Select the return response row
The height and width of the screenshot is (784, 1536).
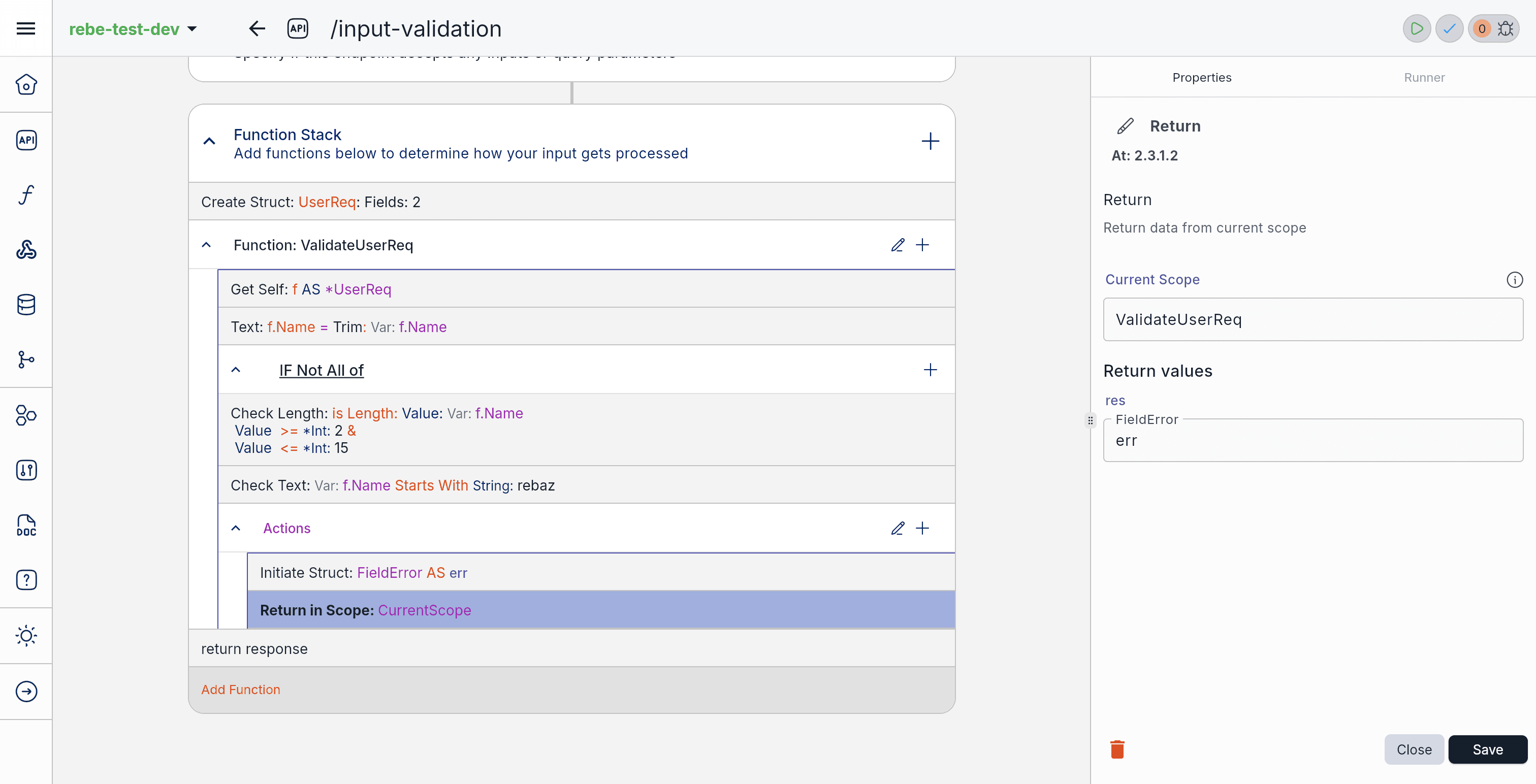pyautogui.click(x=572, y=648)
